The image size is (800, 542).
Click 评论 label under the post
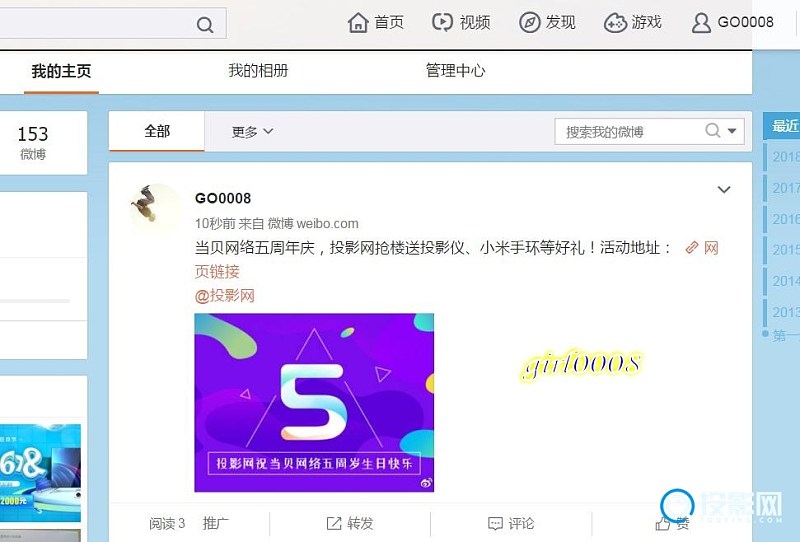[x=521, y=523]
